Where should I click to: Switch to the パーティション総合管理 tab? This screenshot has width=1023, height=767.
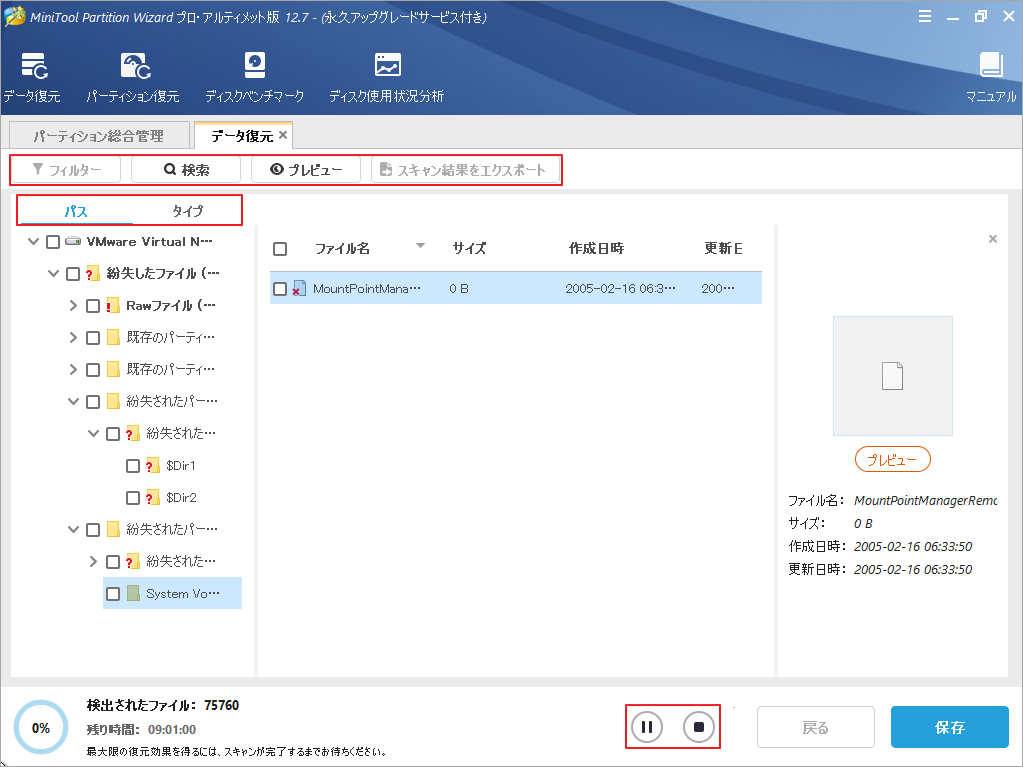coord(98,134)
